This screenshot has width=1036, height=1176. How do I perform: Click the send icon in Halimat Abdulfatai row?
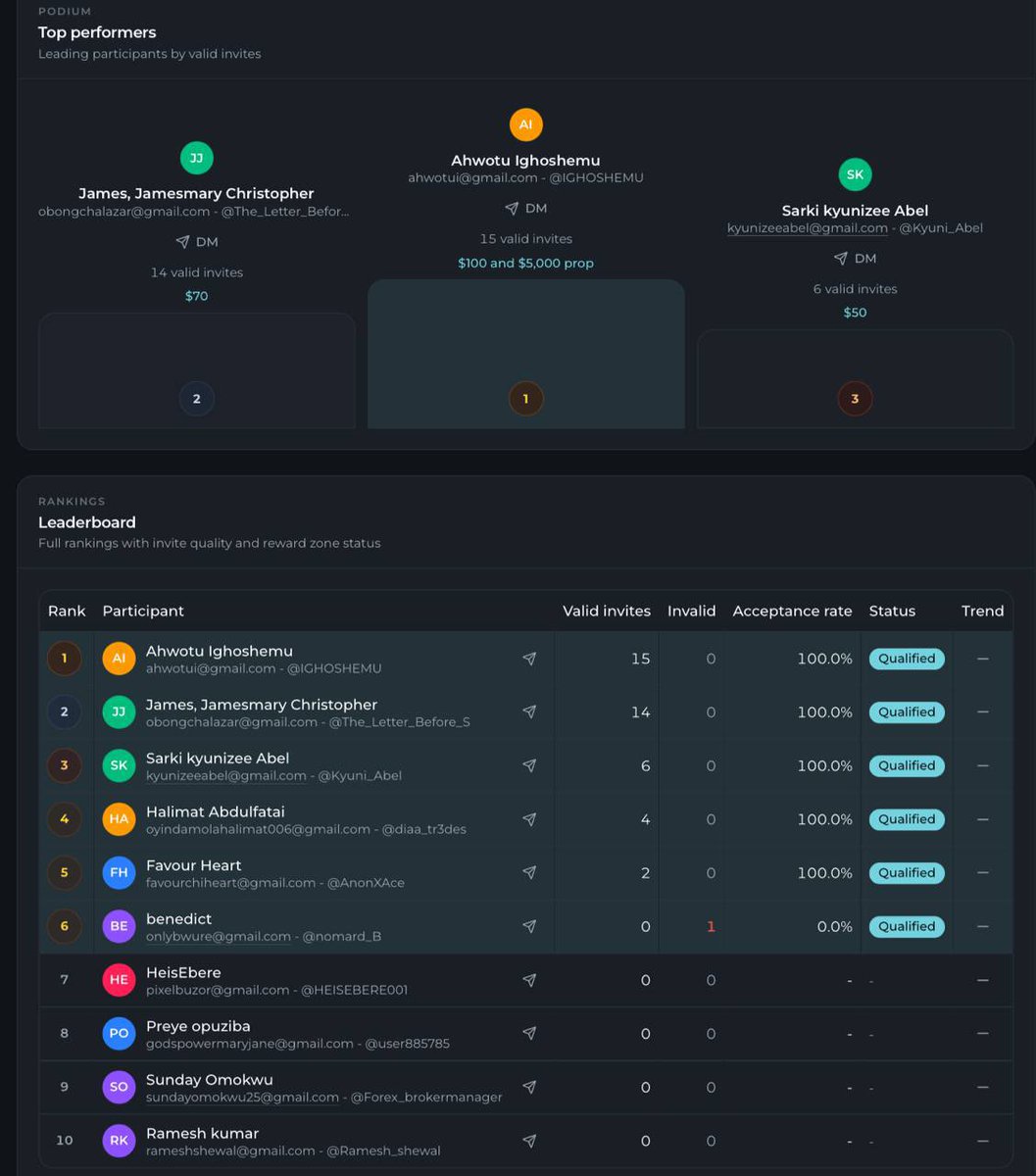tap(529, 819)
